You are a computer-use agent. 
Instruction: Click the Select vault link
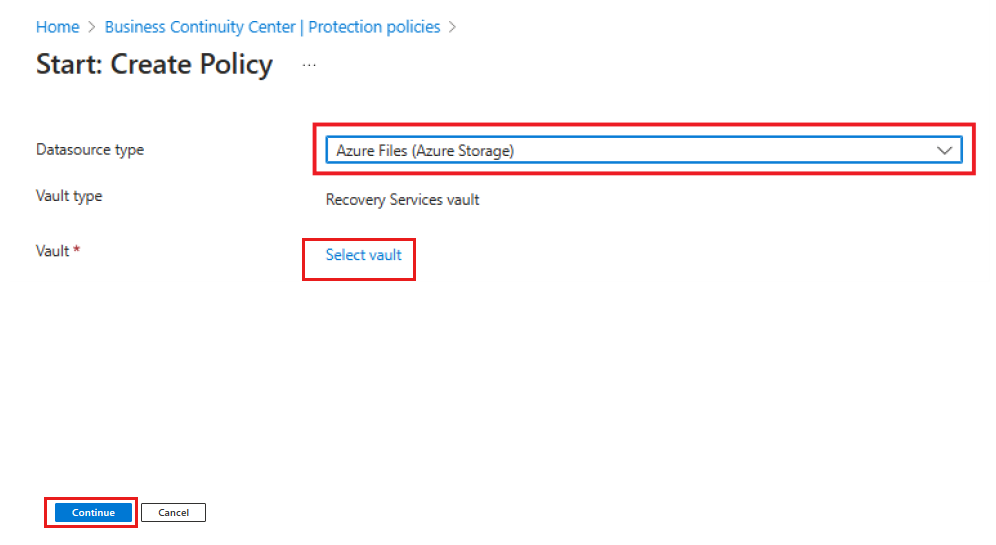click(363, 255)
